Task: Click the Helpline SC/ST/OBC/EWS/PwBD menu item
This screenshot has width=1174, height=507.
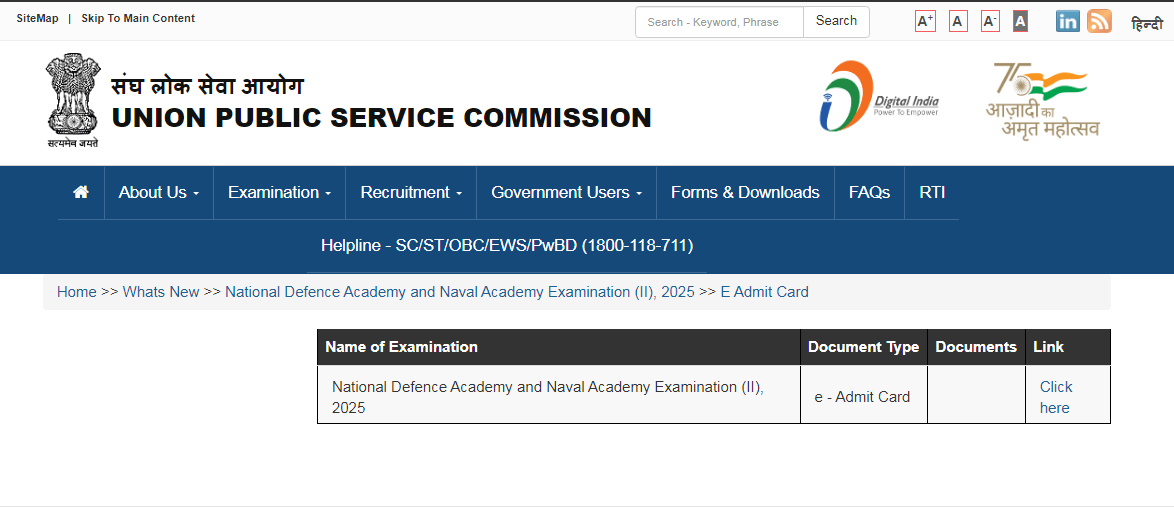Action: point(507,246)
